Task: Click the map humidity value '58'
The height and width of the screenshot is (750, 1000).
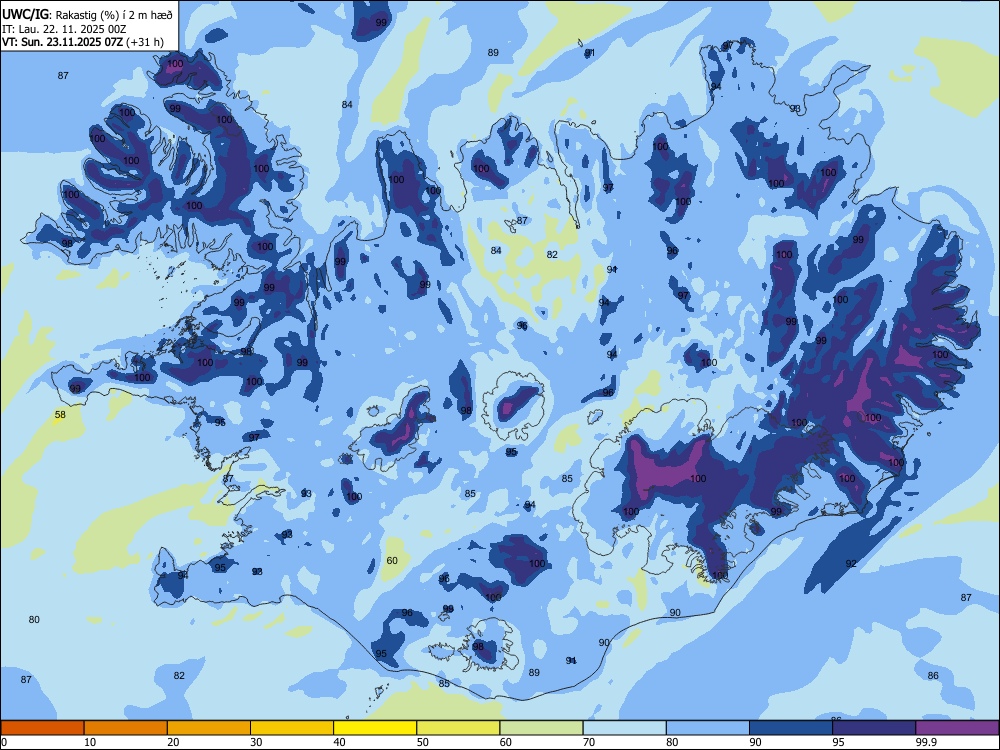Action: coord(60,415)
